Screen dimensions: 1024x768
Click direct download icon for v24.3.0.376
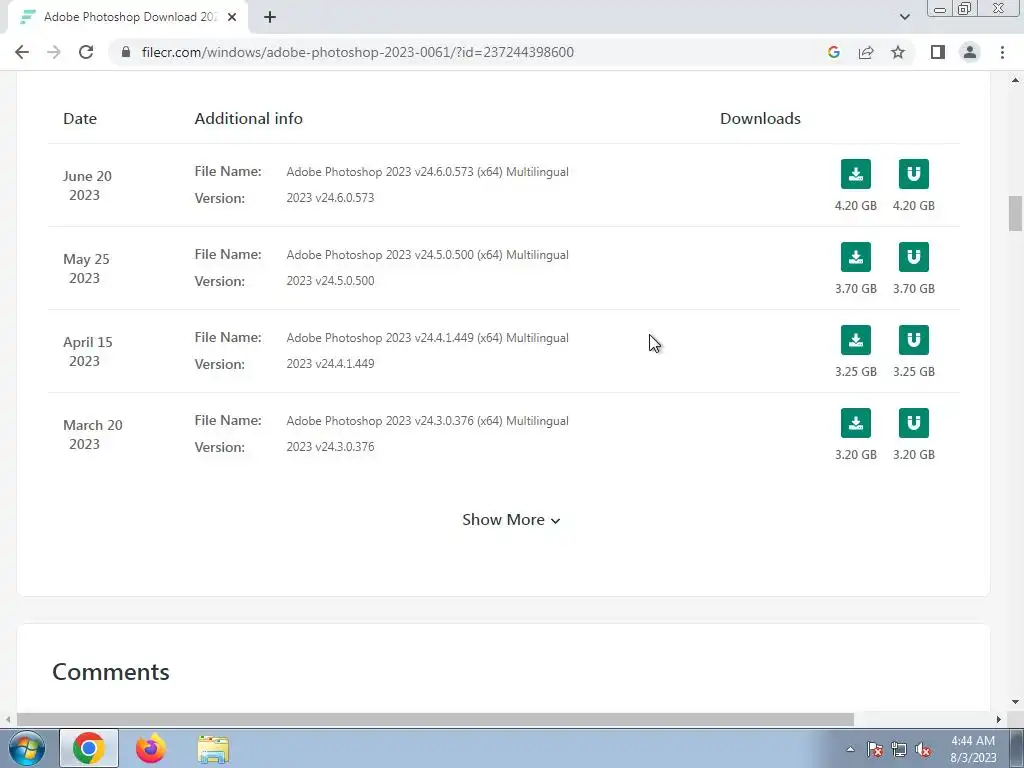pos(856,423)
